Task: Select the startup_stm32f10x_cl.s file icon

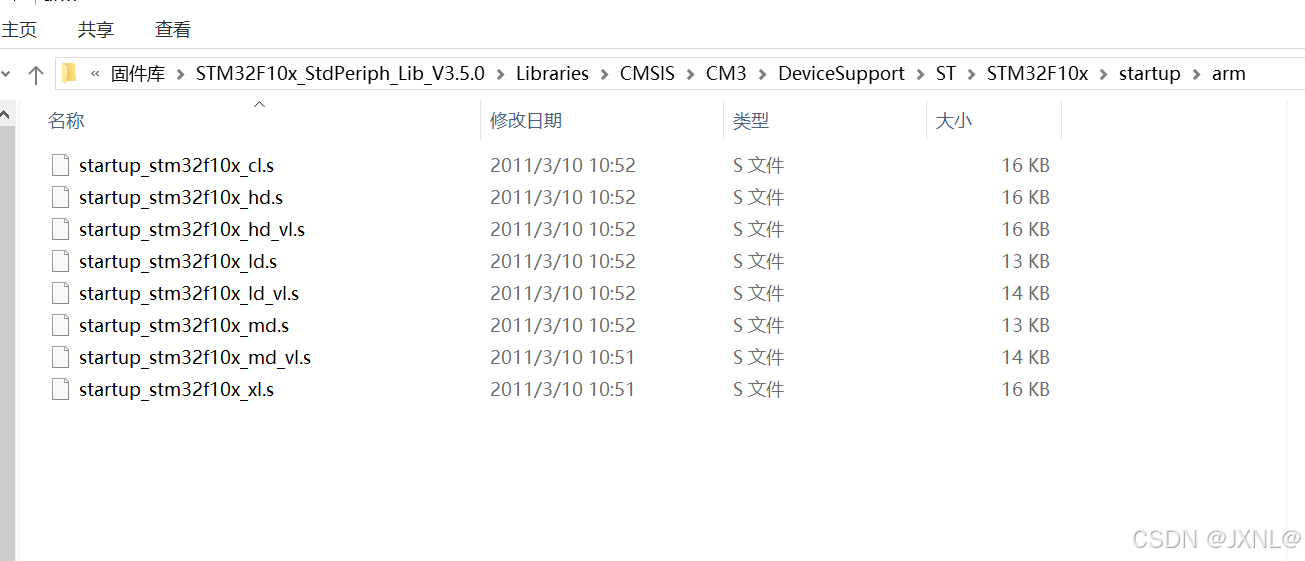Action: tap(60, 165)
